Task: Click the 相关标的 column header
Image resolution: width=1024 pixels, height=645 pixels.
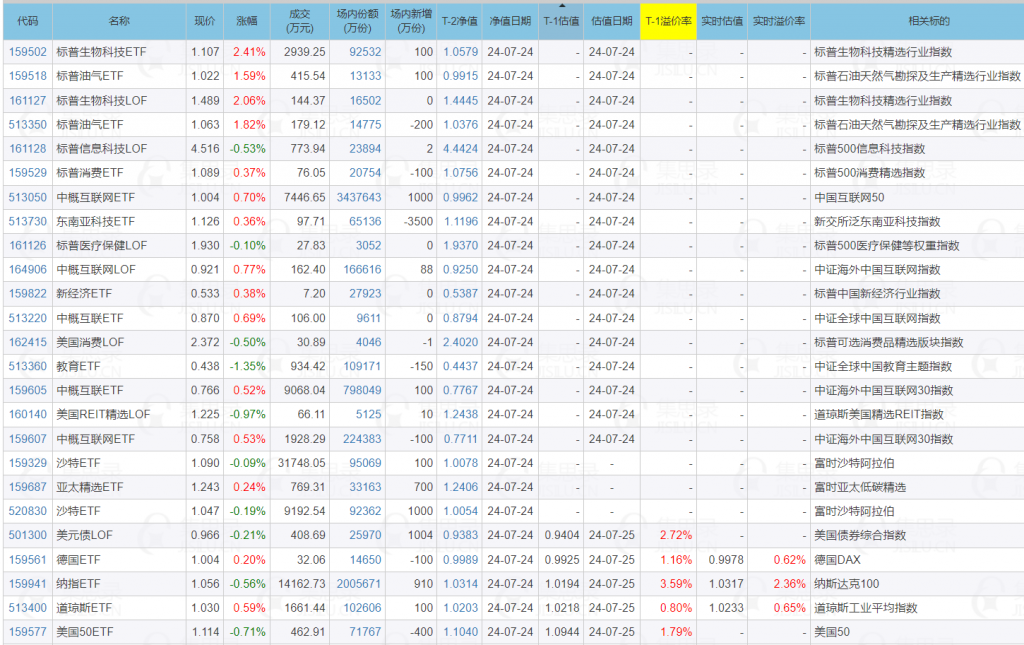Action: tap(916, 21)
